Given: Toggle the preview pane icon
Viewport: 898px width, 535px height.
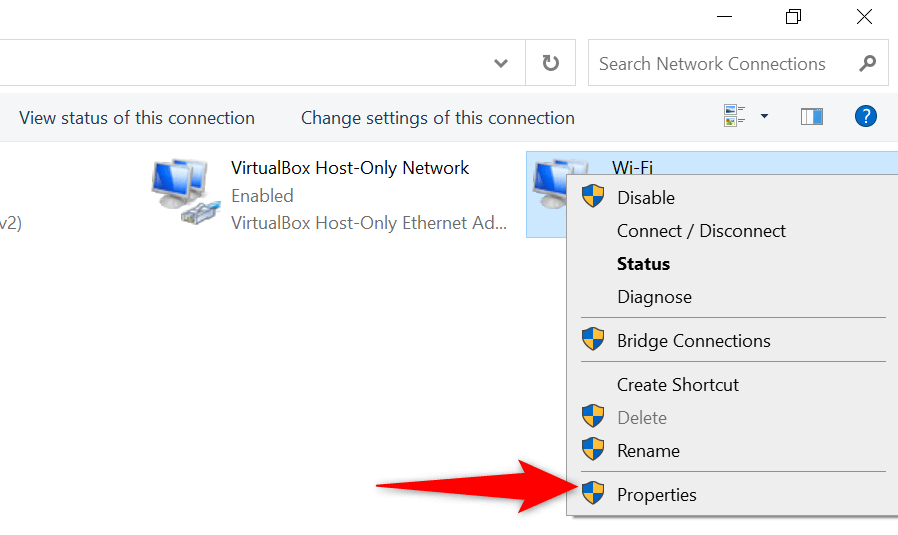Looking at the screenshot, I should pyautogui.click(x=811, y=117).
